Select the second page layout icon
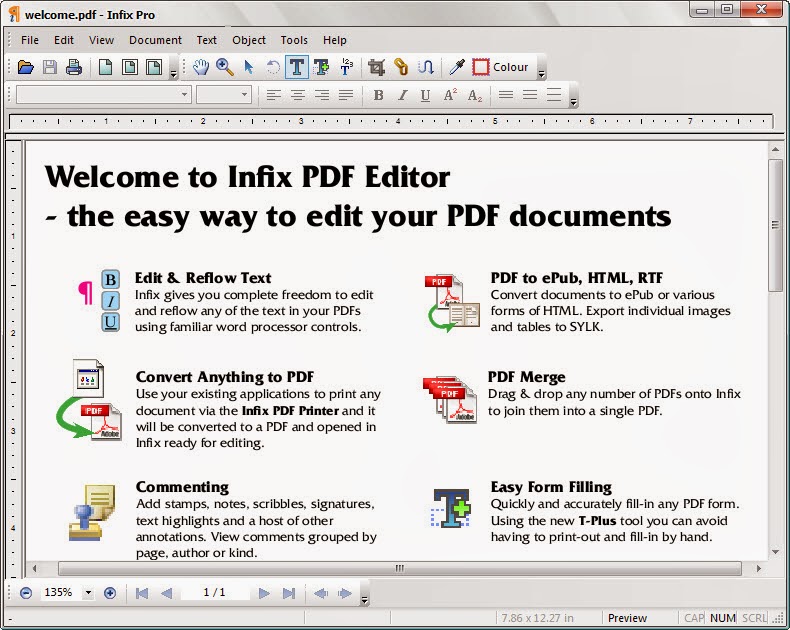The width and height of the screenshot is (790, 630). [129, 67]
